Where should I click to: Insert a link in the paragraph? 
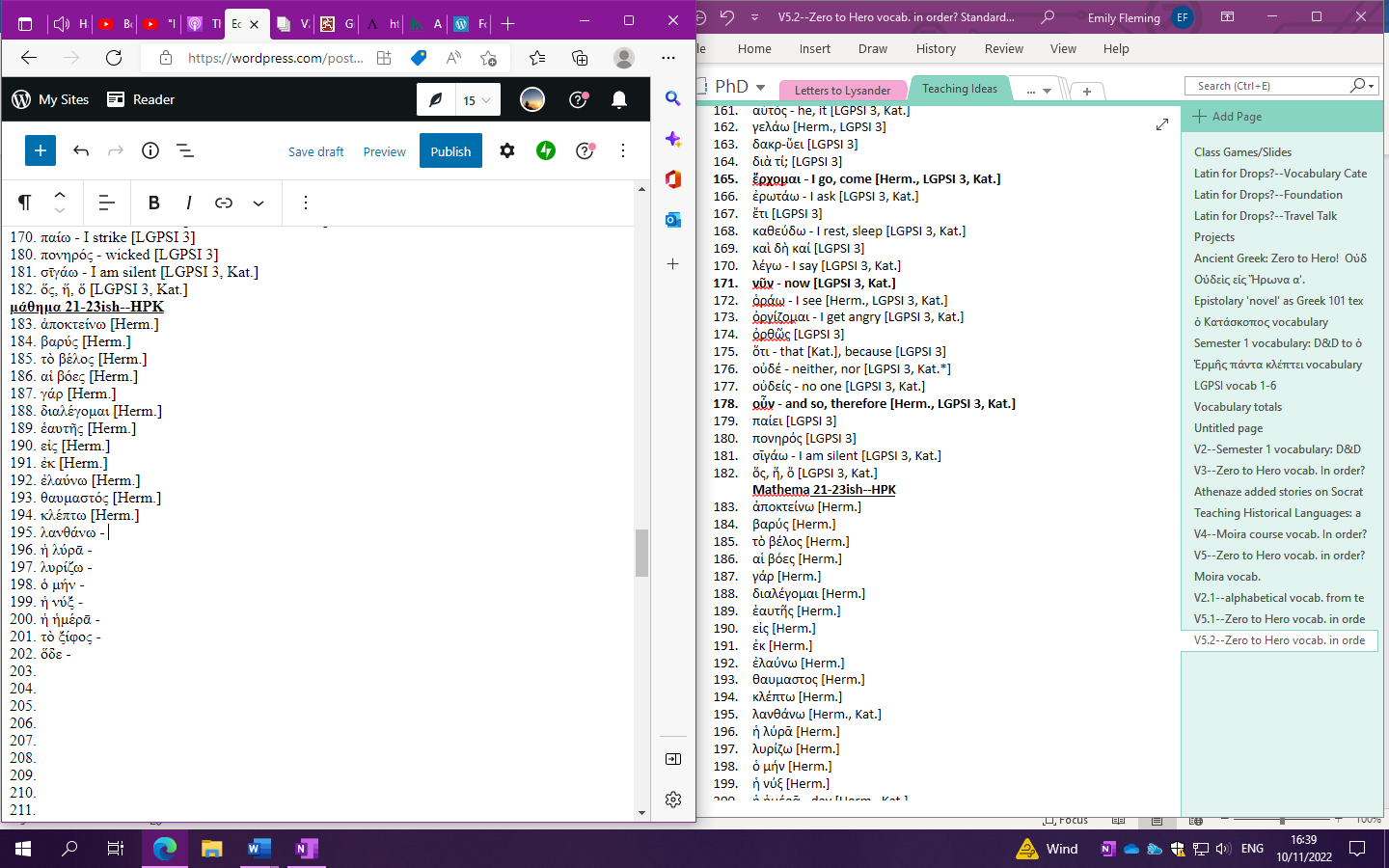[224, 203]
